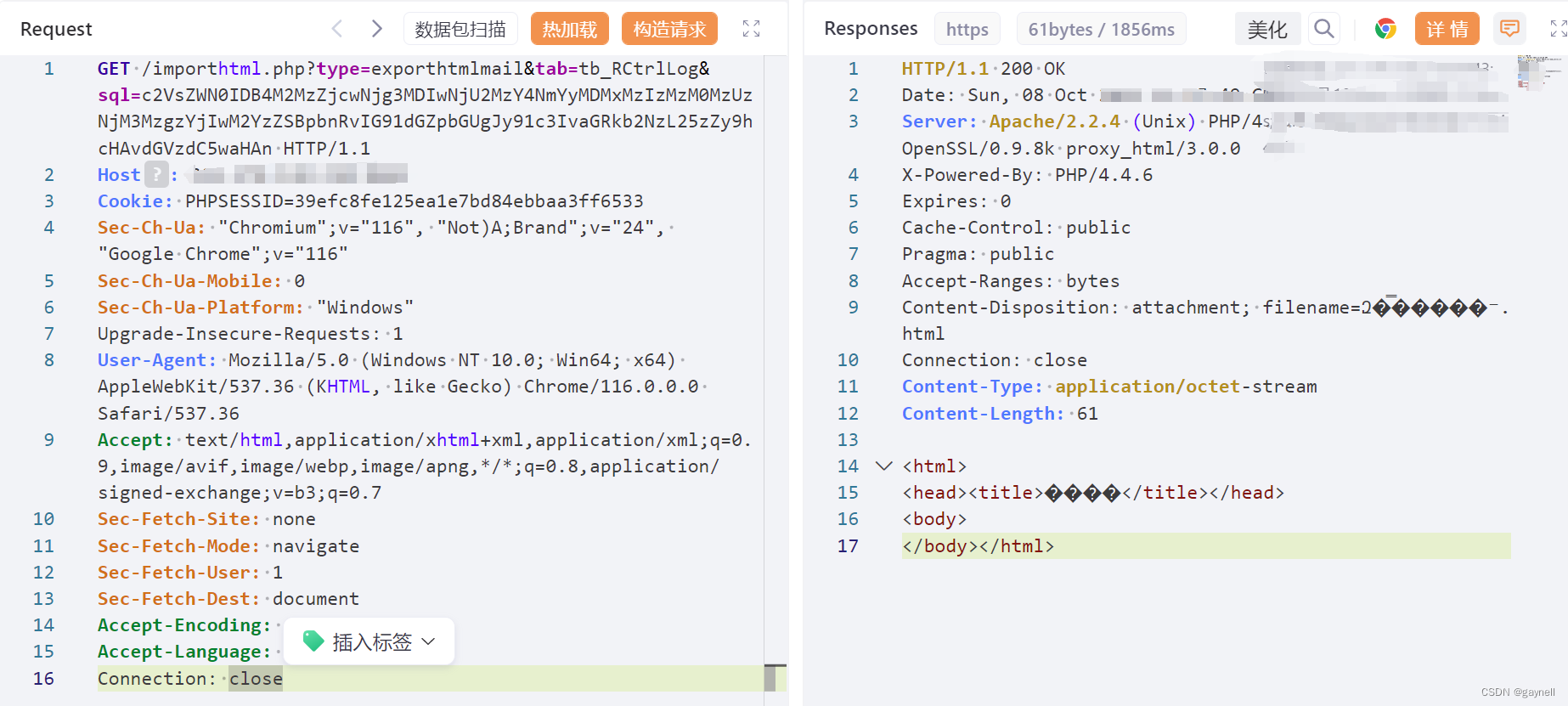Open the 插入标签 dropdown
The image size is (1568, 706).
[x=369, y=641]
